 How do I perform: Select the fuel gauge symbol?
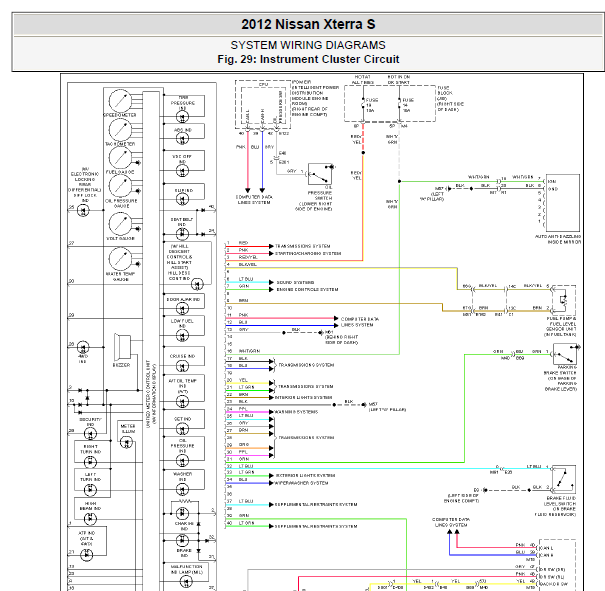[120, 158]
